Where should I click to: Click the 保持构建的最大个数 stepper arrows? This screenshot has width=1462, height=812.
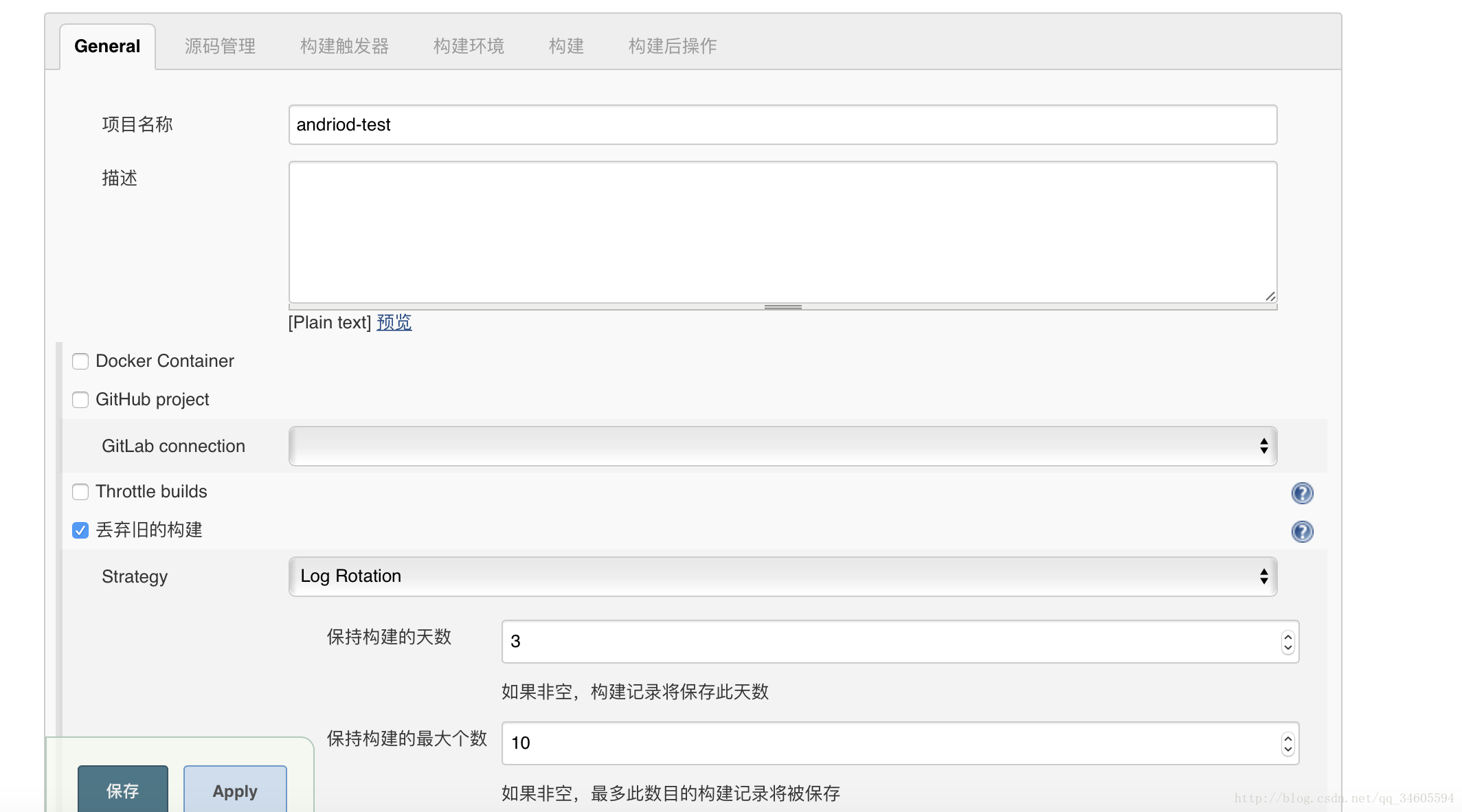point(1287,743)
